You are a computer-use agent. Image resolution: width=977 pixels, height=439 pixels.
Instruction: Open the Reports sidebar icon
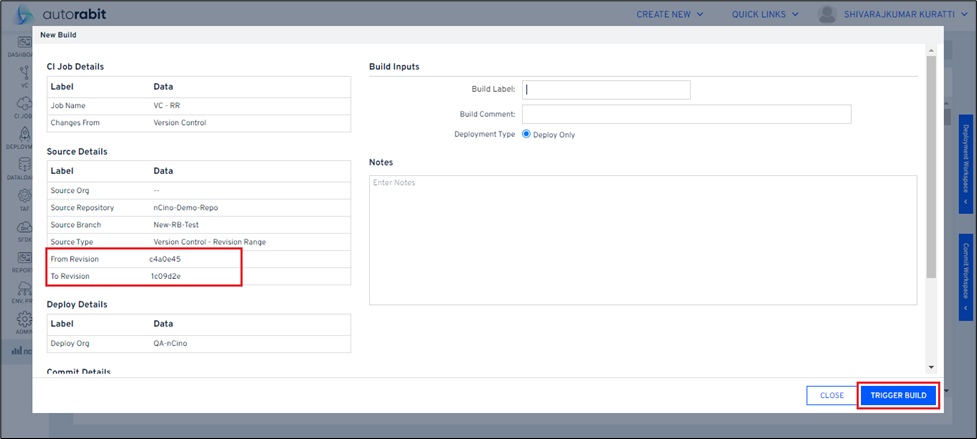tap(18, 260)
